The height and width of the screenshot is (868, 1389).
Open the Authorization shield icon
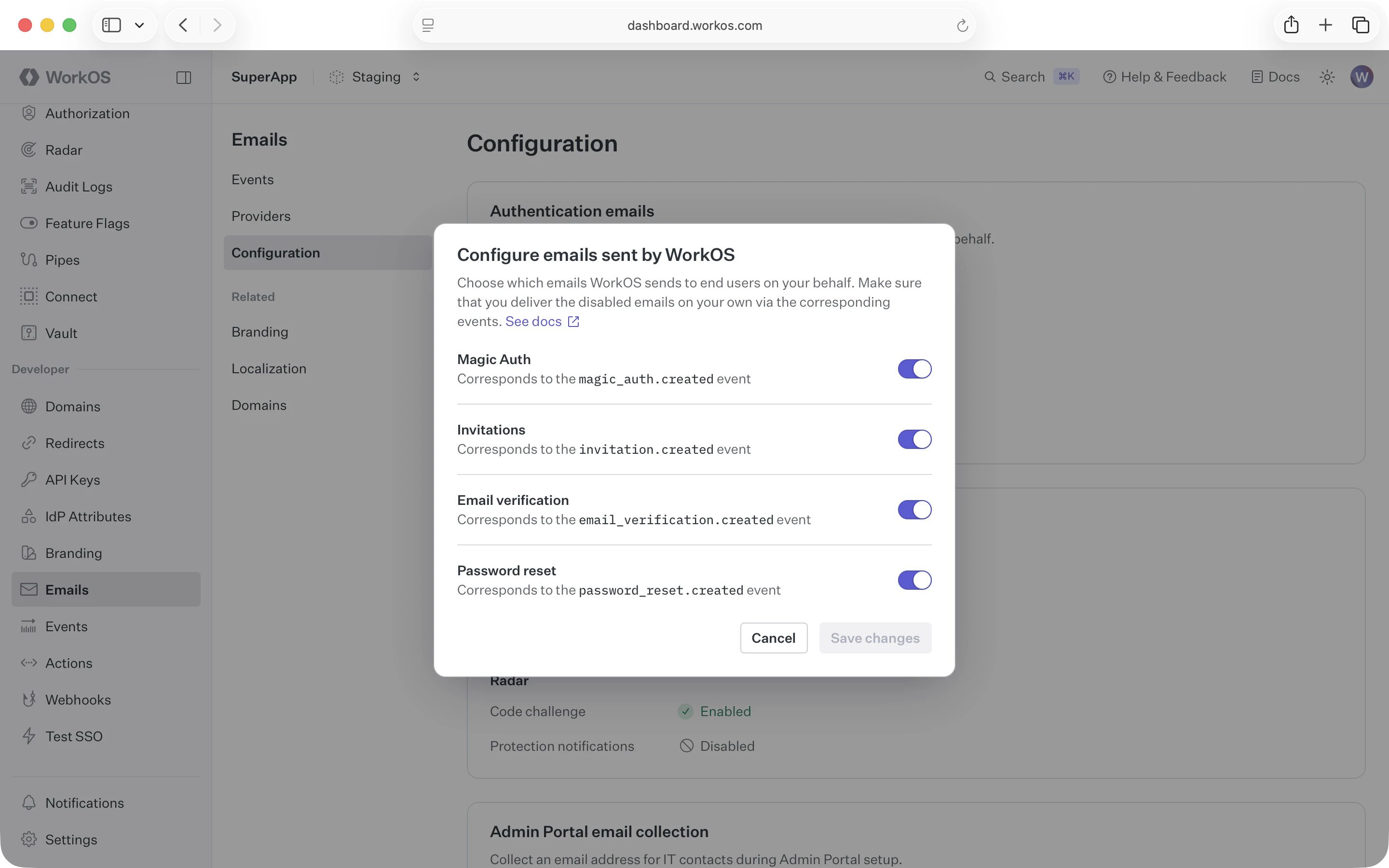point(29,113)
